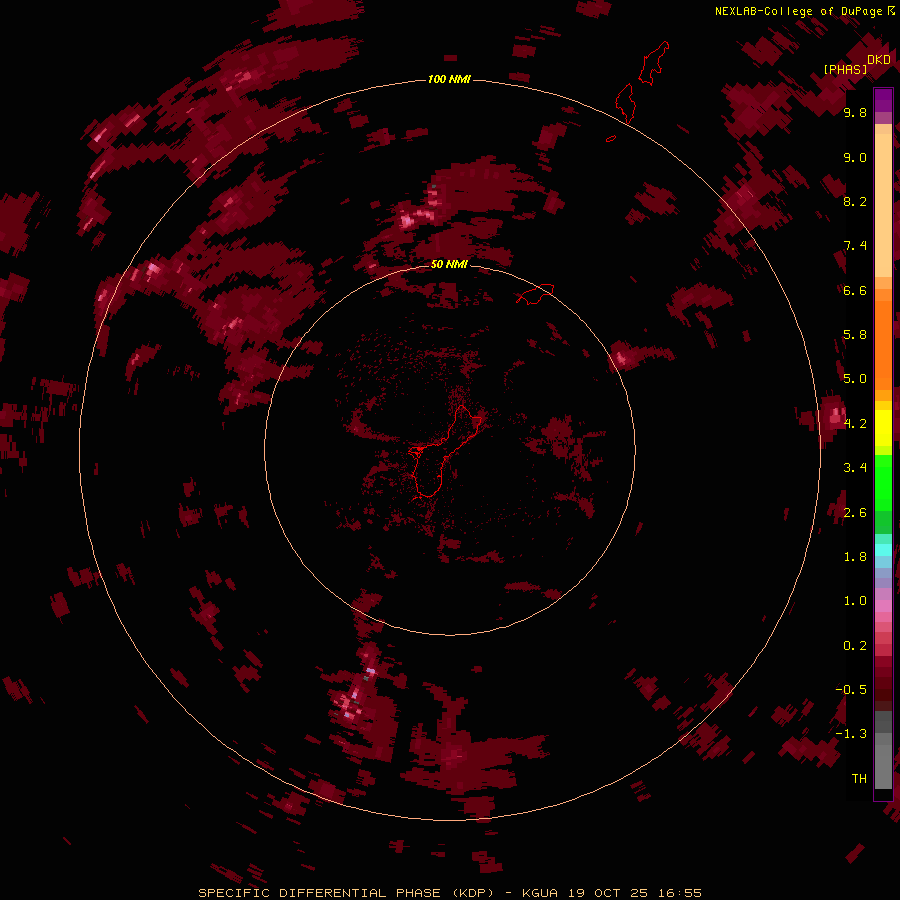
Task: Click the 2.6 value on color scale
Action: [855, 512]
